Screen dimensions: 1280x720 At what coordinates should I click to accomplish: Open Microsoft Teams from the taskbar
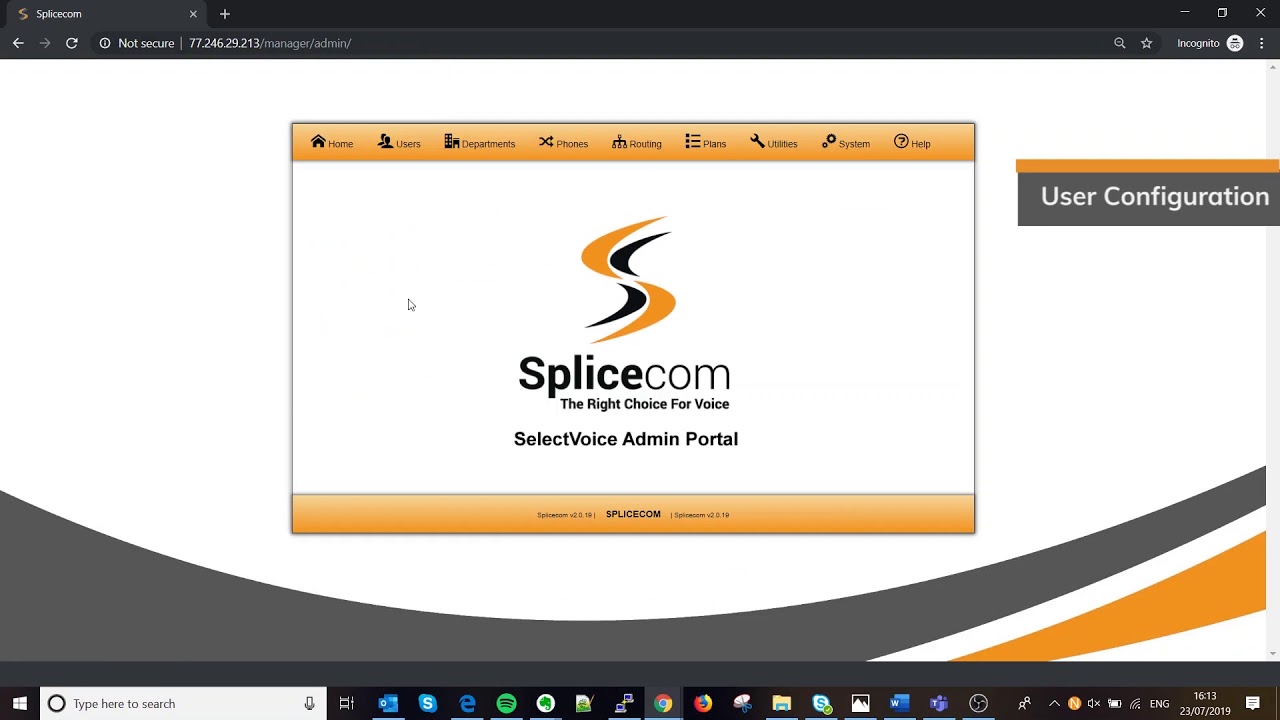(938, 703)
